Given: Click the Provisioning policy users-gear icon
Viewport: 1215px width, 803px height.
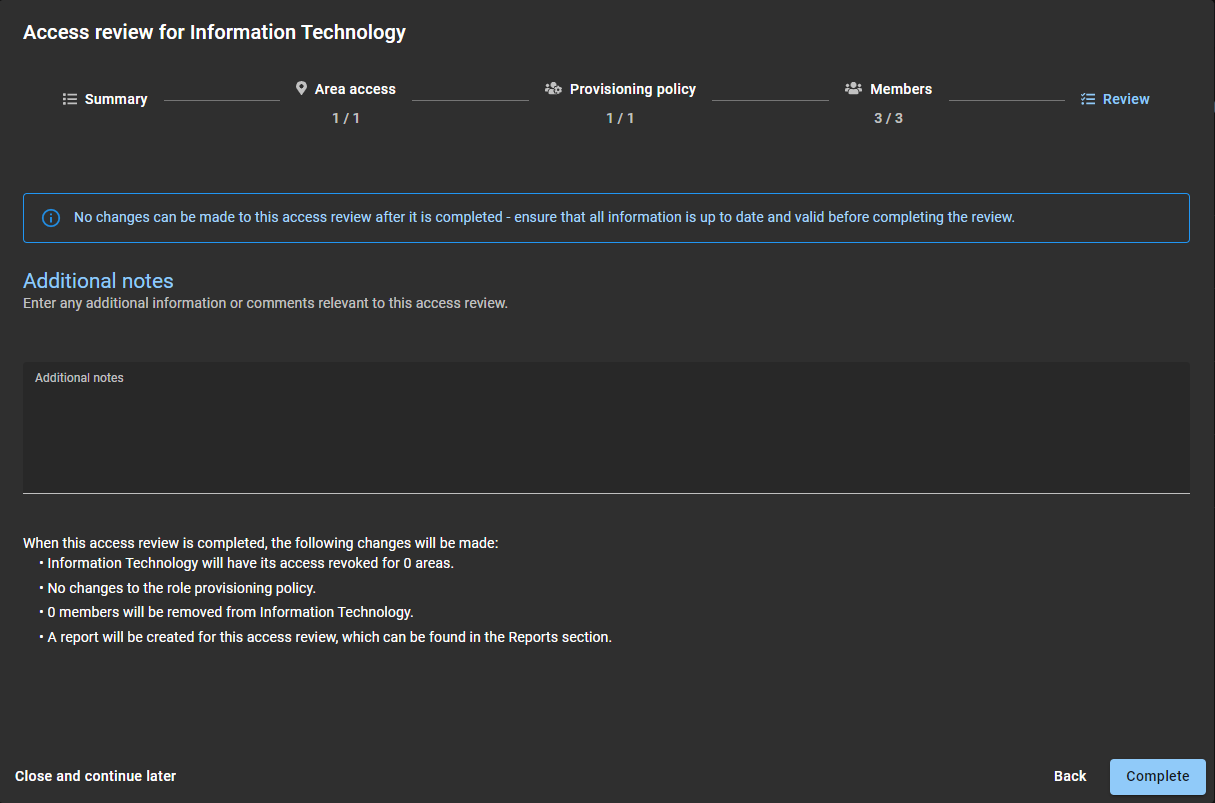Looking at the screenshot, I should point(553,89).
